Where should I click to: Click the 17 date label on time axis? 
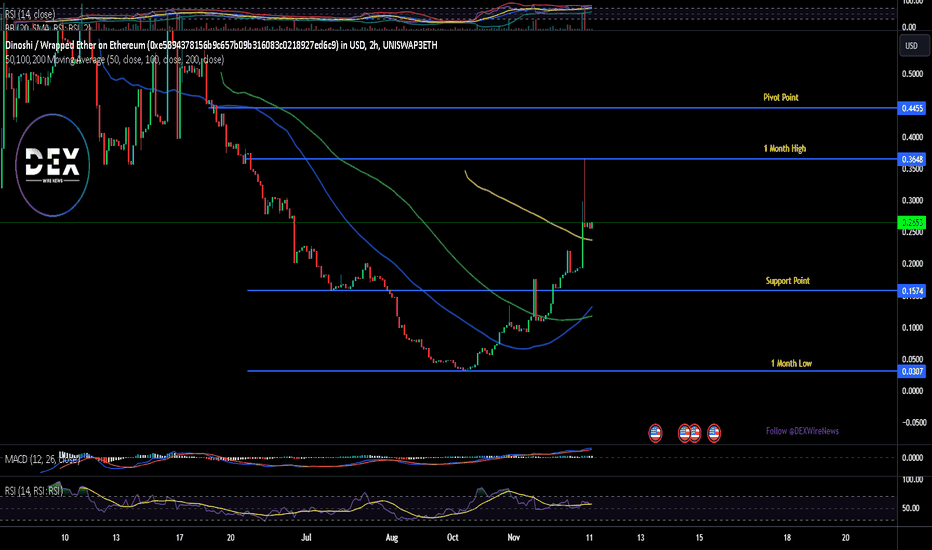[180, 538]
